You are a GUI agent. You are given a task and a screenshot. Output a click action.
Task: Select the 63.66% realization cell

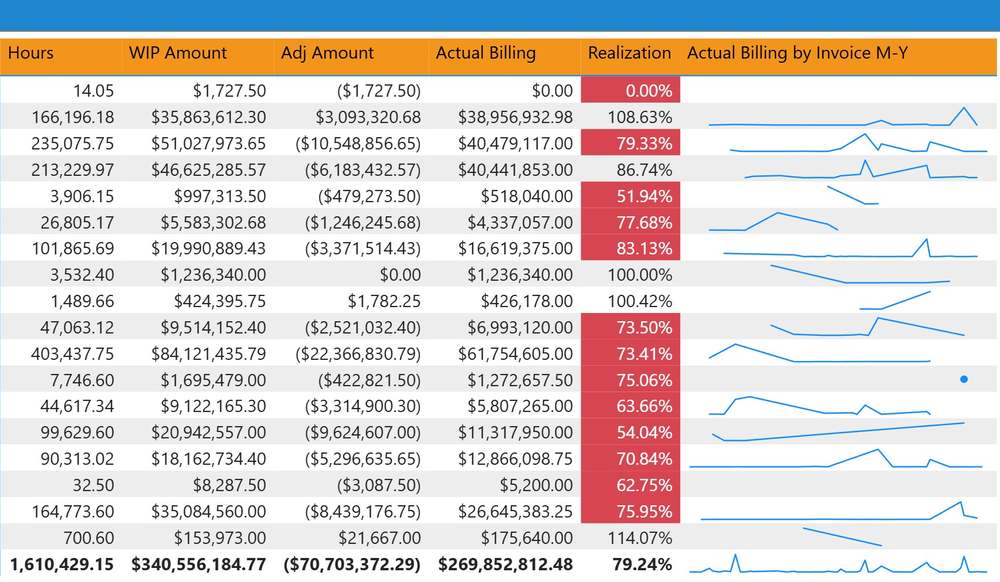tap(630, 406)
